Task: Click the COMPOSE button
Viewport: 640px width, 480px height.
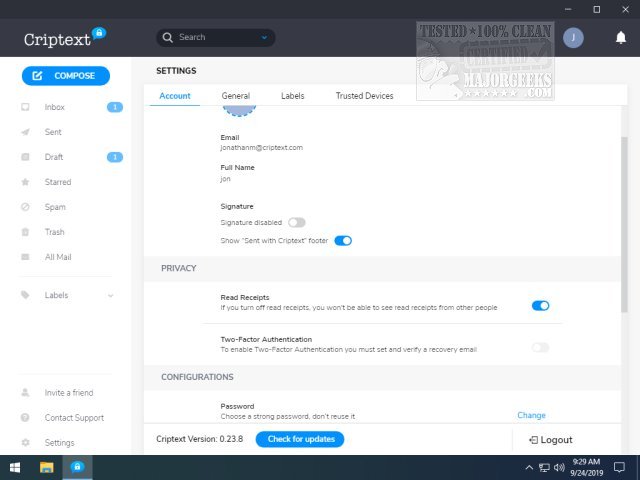Action: 66,76
